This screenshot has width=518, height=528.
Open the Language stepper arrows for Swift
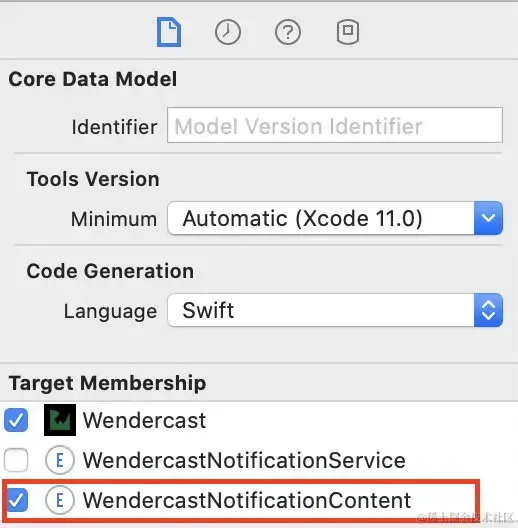488,310
